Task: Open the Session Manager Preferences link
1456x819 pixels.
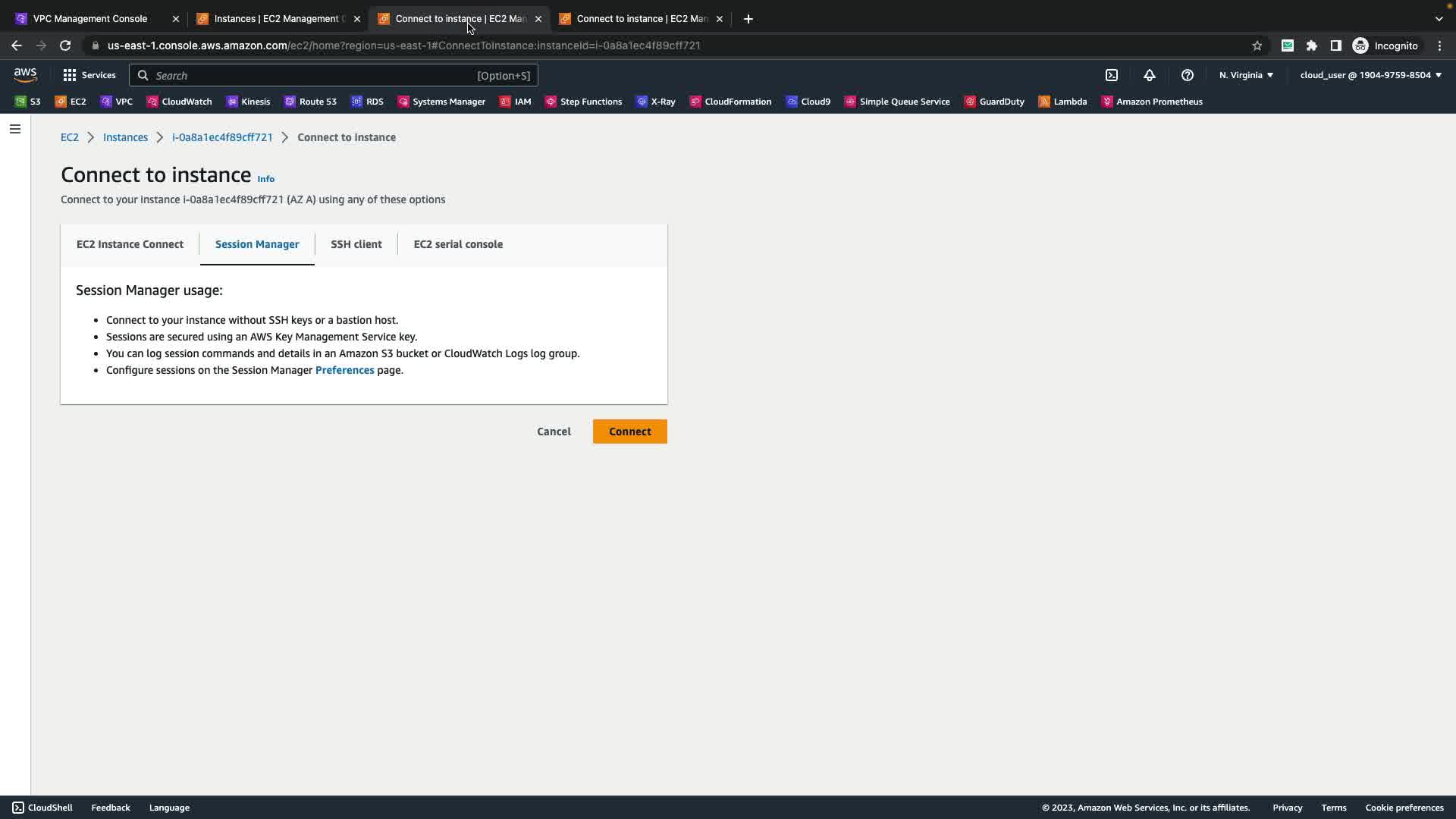Action: 344,370
